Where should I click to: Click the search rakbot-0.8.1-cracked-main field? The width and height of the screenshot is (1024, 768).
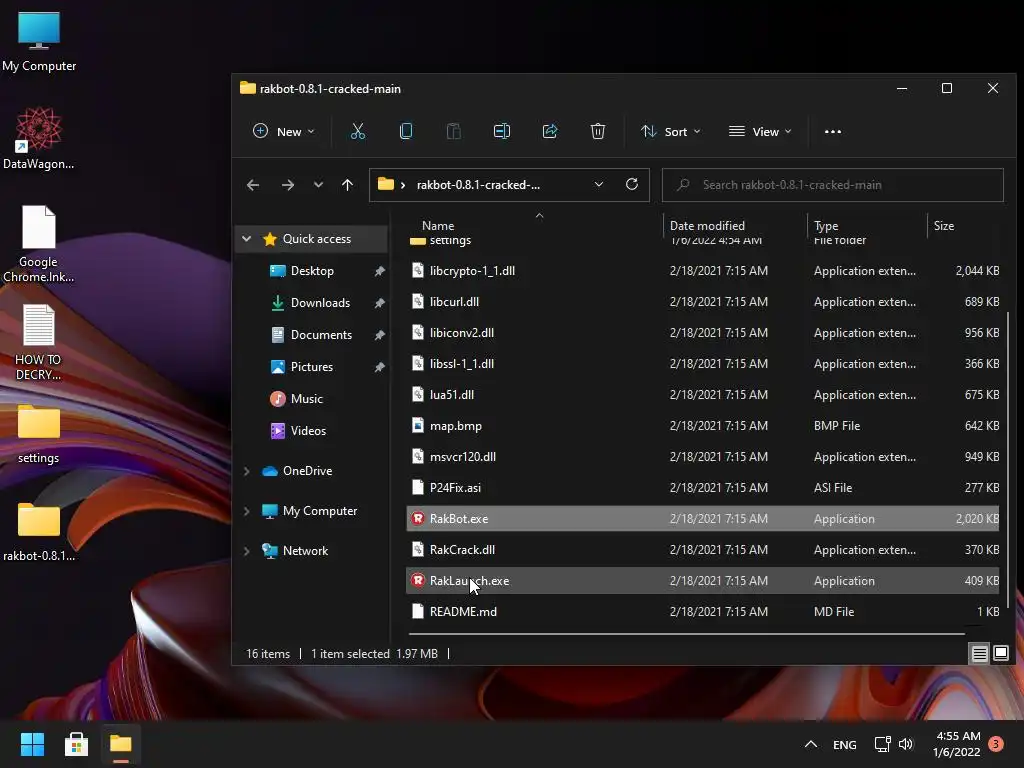pos(833,185)
